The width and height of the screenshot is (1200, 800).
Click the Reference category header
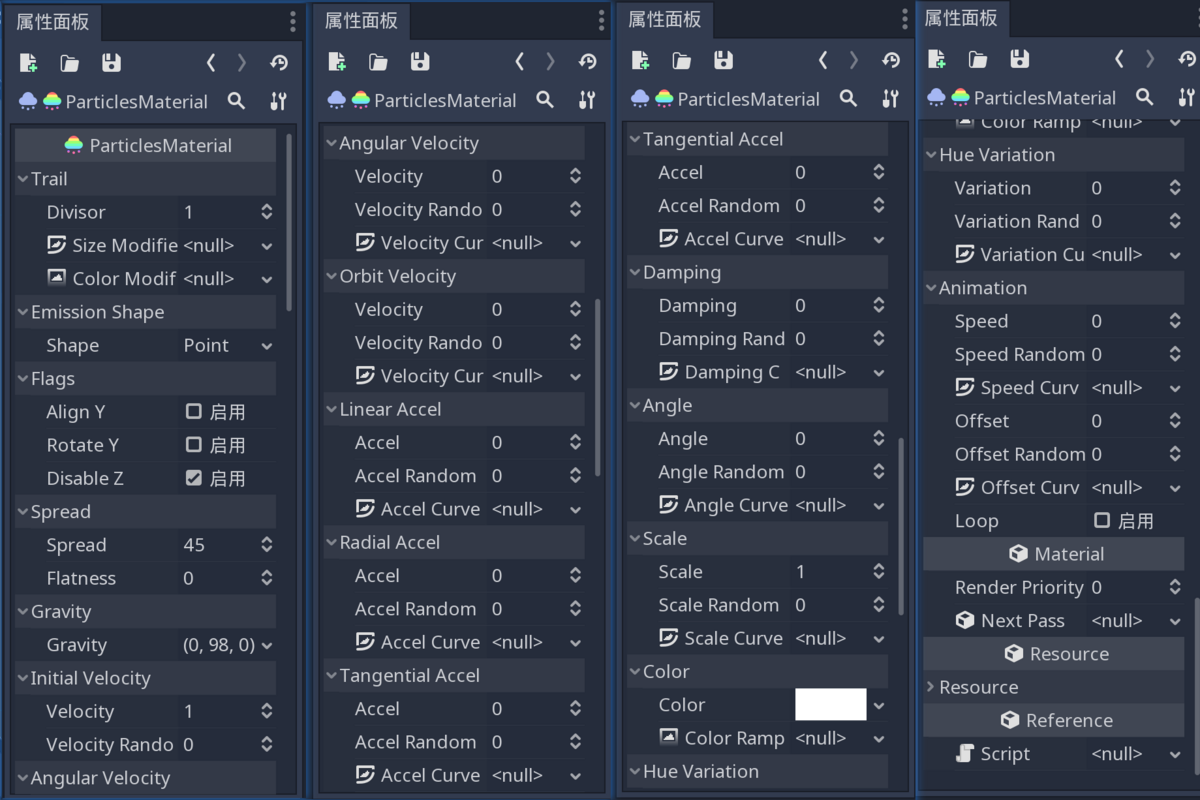pyautogui.click(x=1054, y=720)
